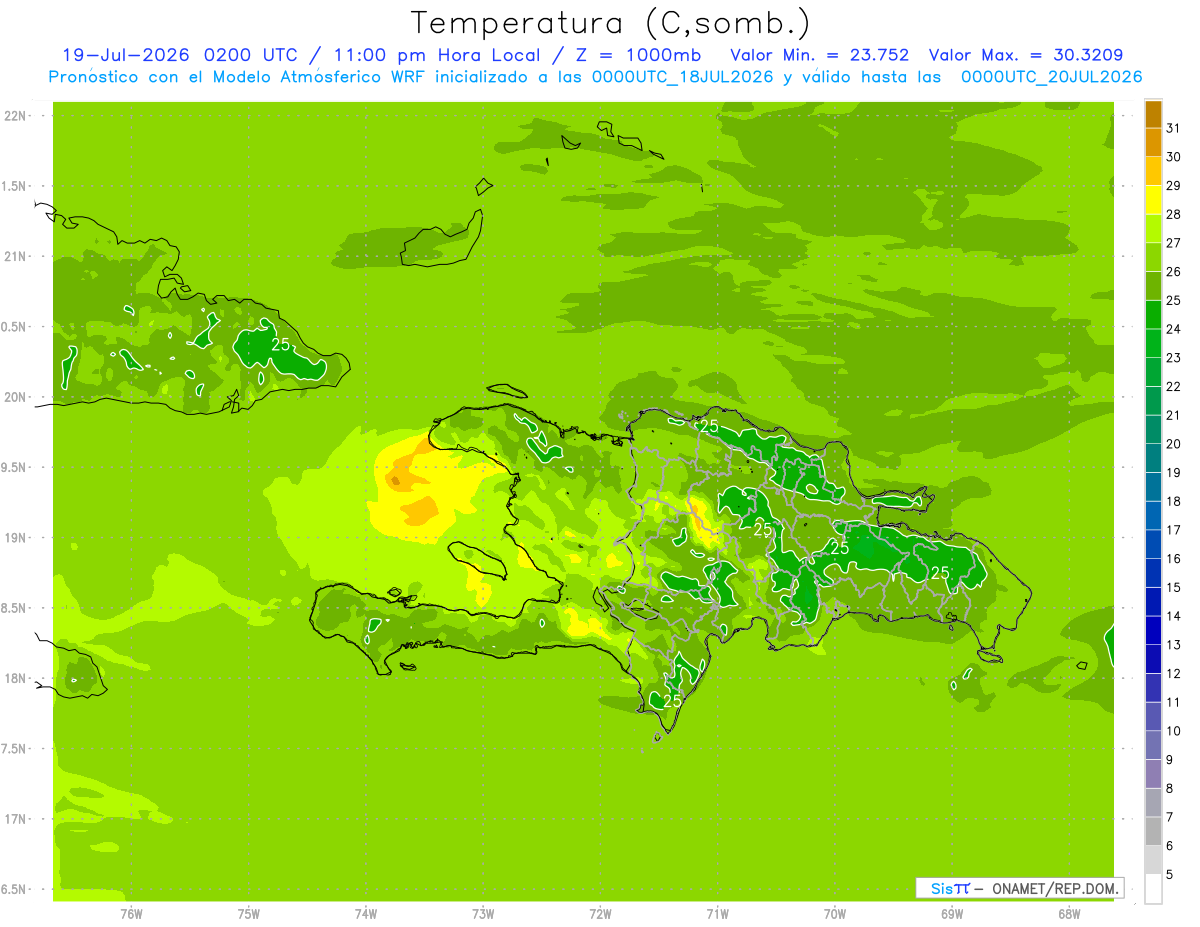
Task: Pick the blue swatch between 16 and 17
Action: pos(1153,545)
